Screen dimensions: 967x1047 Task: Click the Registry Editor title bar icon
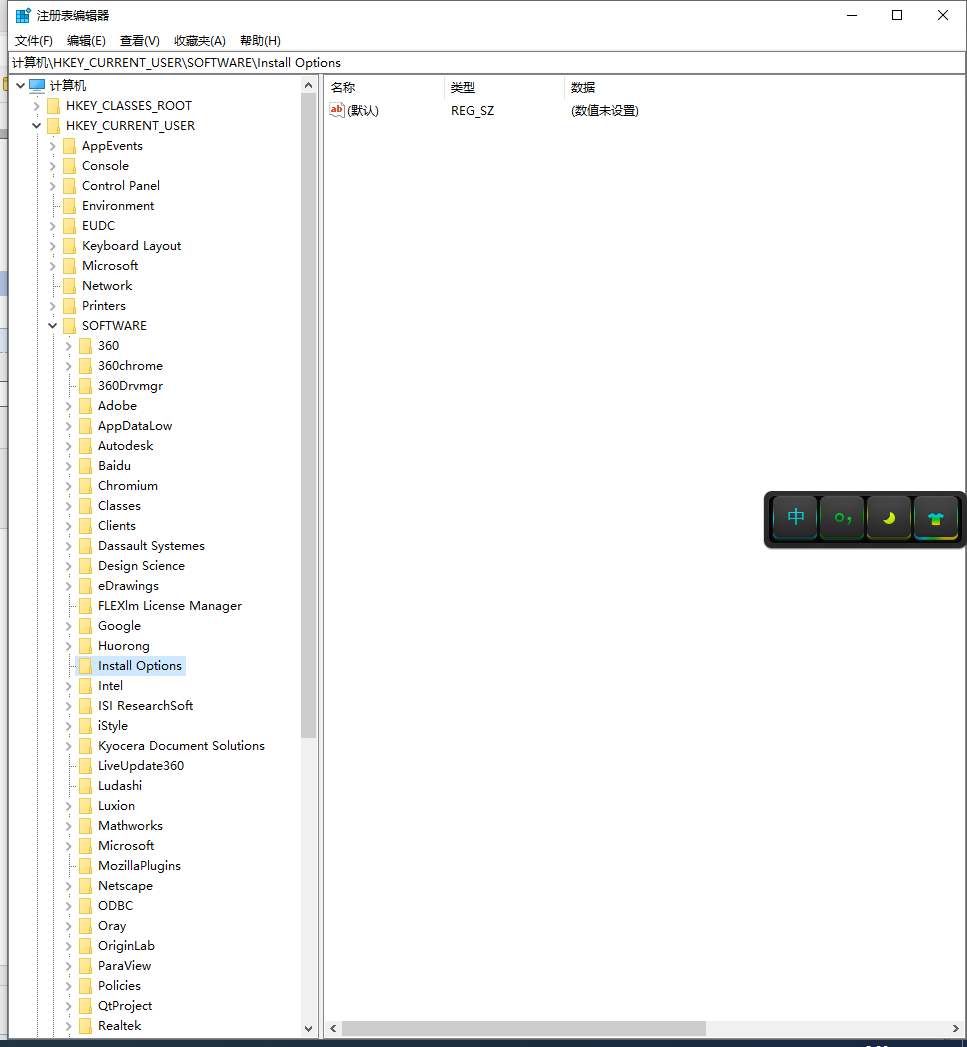click(x=23, y=15)
